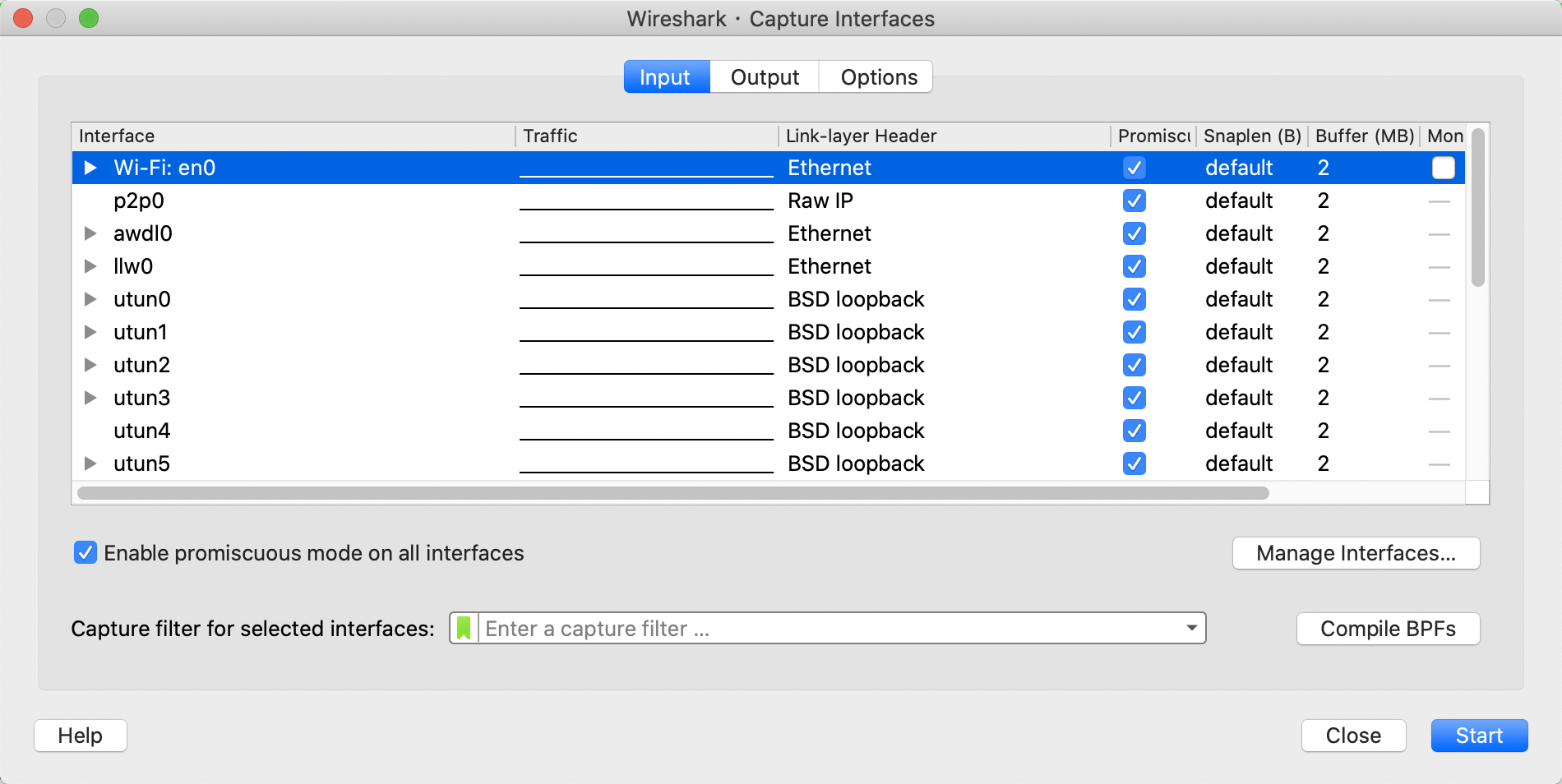Expand the utun0 interface details

pos(90,299)
